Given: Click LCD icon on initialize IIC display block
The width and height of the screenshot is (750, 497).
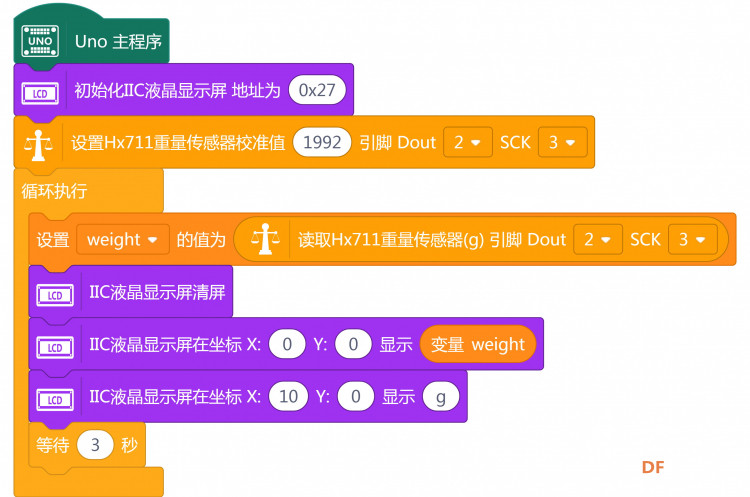Looking at the screenshot, I should point(40,93).
